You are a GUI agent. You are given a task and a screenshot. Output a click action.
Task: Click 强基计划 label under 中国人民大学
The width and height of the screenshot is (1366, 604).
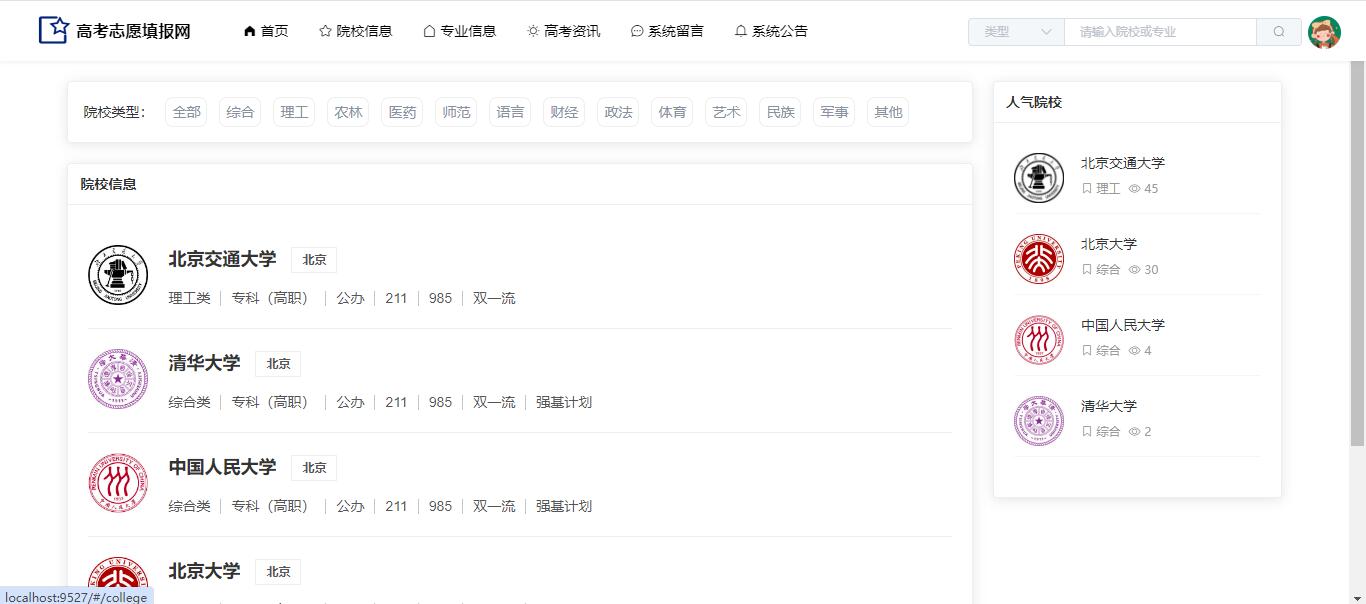564,506
